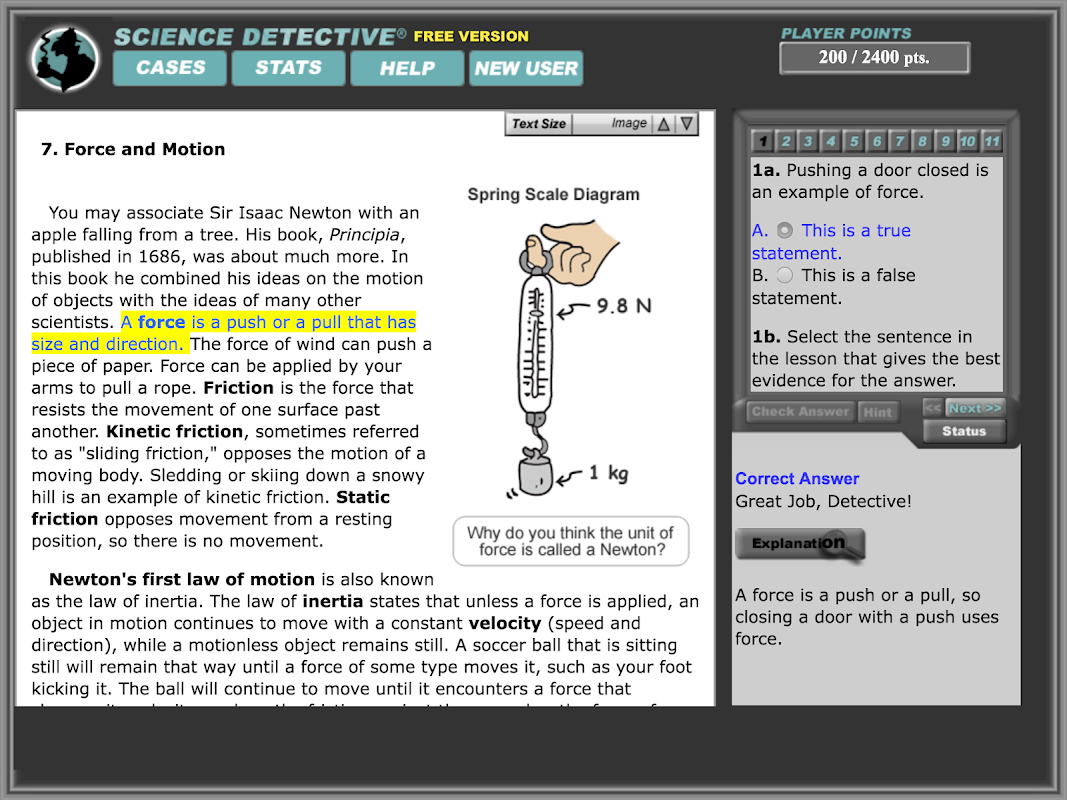Click the highlighted force definition sentence
The image size is (1067, 800).
[x=224, y=333]
